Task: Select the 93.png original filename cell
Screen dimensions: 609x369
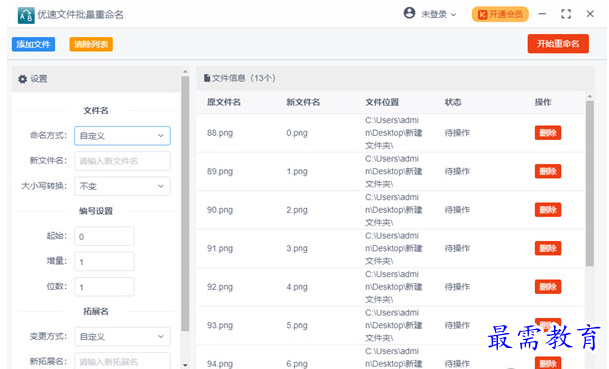Action: [220, 325]
